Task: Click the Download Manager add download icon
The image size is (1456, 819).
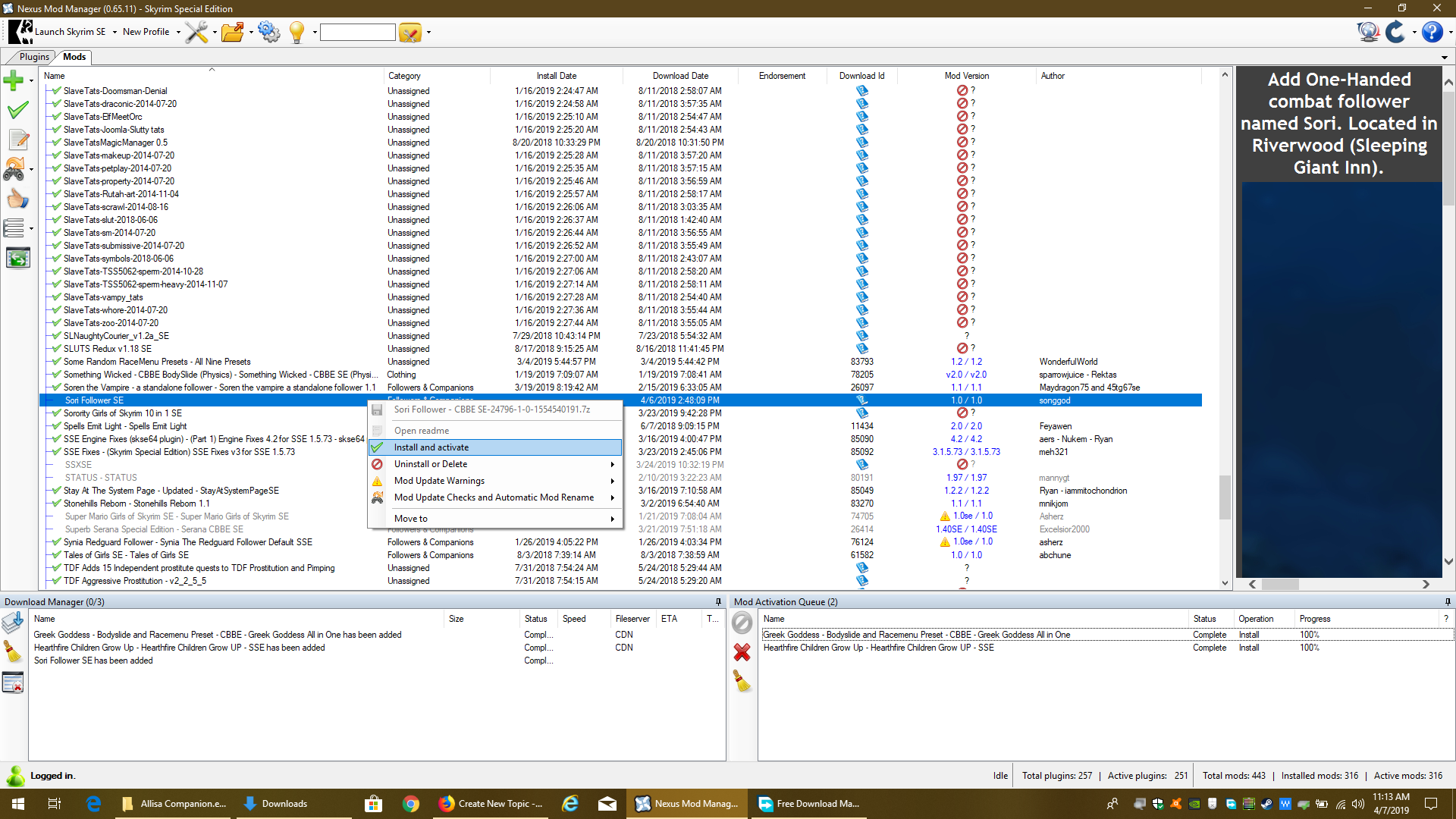Action: (x=13, y=623)
